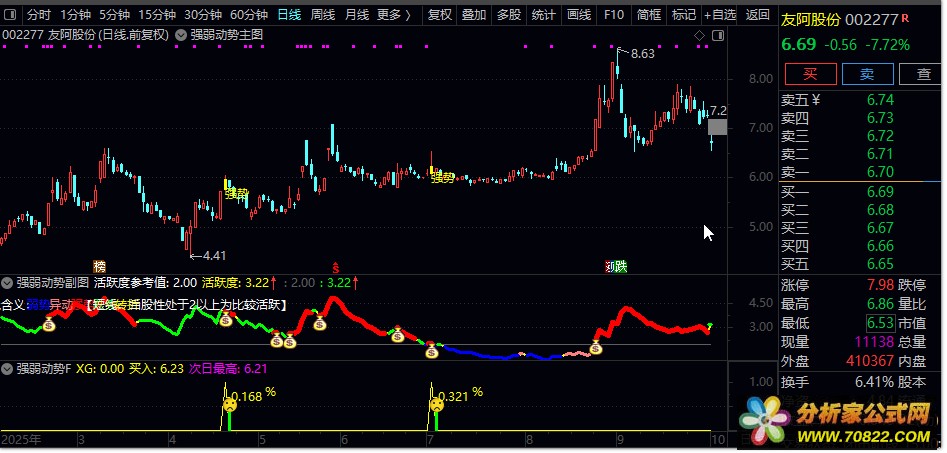Add stock with +自选 button
This screenshot has height=453, width=947.
click(720, 14)
